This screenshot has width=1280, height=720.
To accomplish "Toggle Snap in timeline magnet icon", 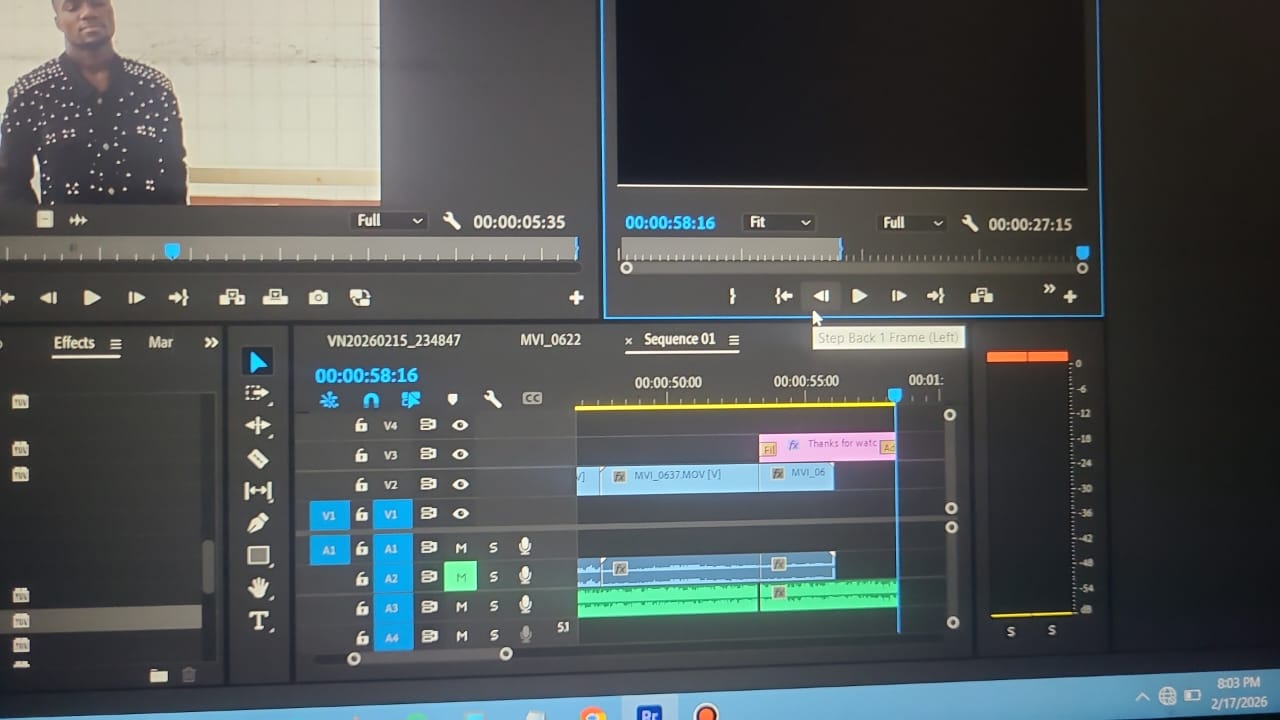I will coord(370,399).
